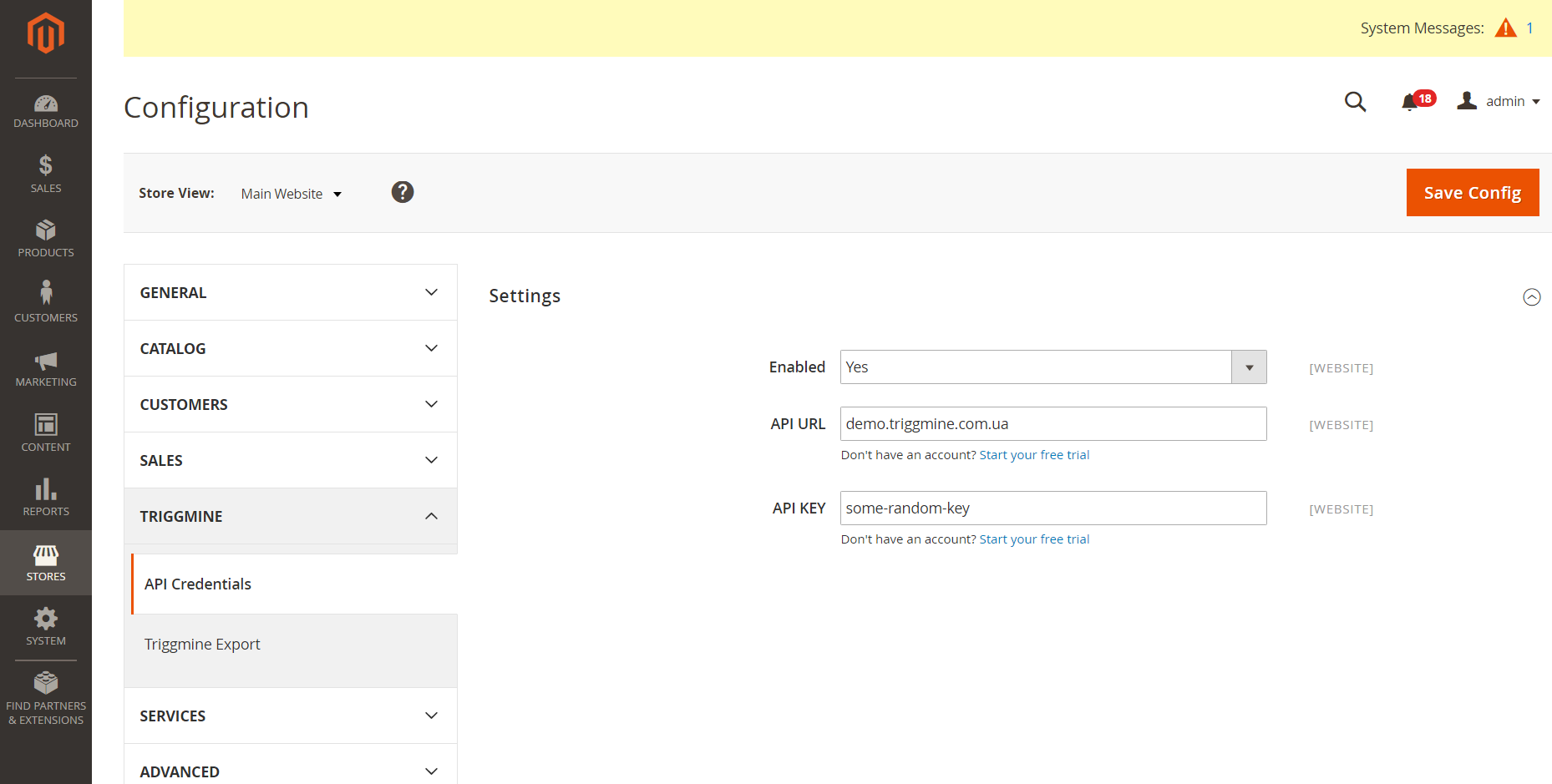Image resolution: width=1552 pixels, height=784 pixels.
Task: Click free trial link under API KEY
Action: [x=1034, y=539]
